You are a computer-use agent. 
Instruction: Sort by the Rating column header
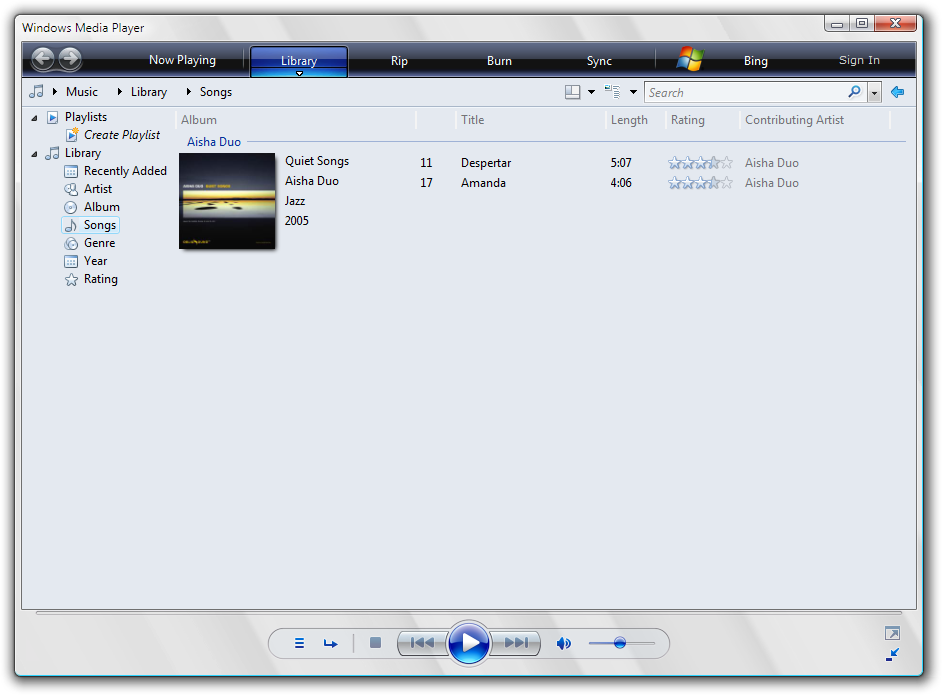(687, 120)
